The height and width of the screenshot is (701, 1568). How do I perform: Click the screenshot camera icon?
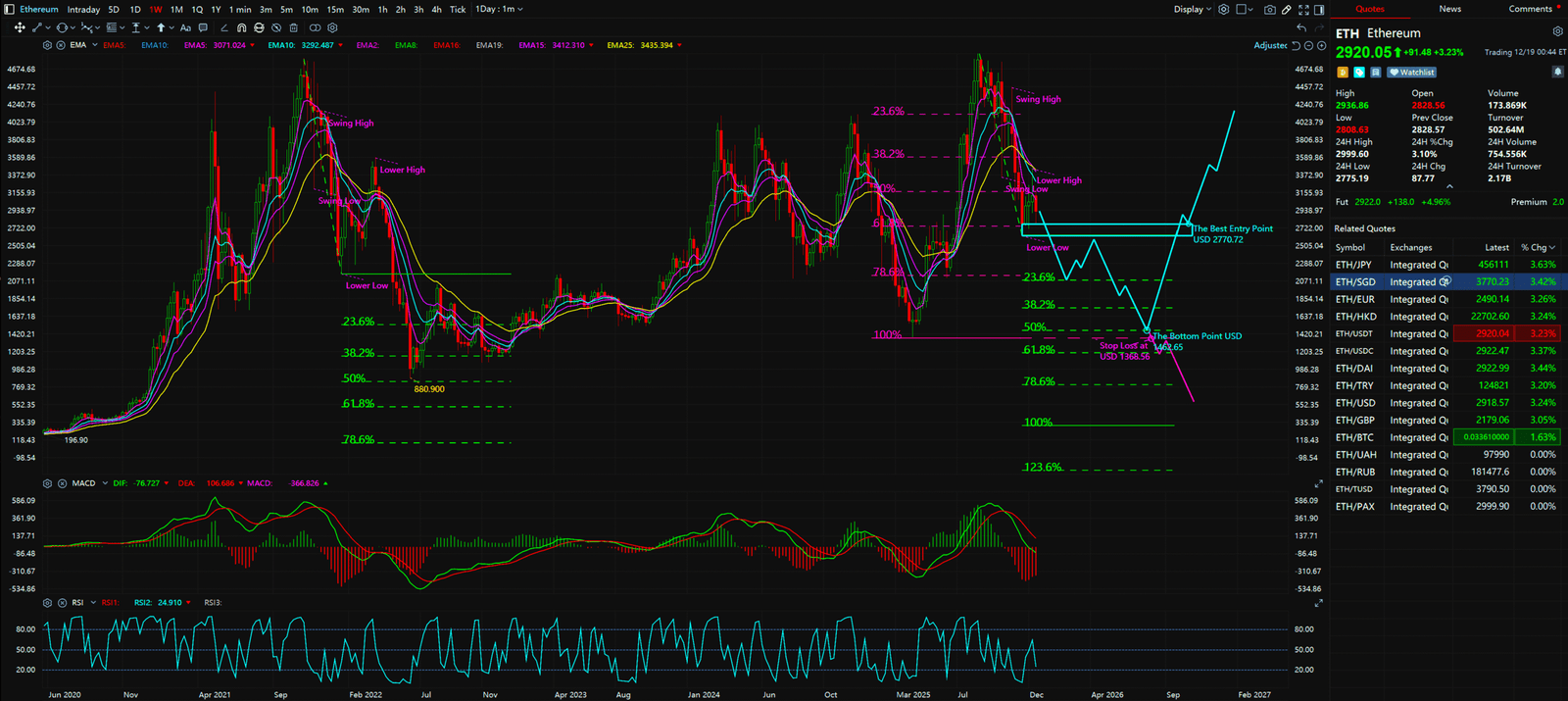pos(1270,10)
